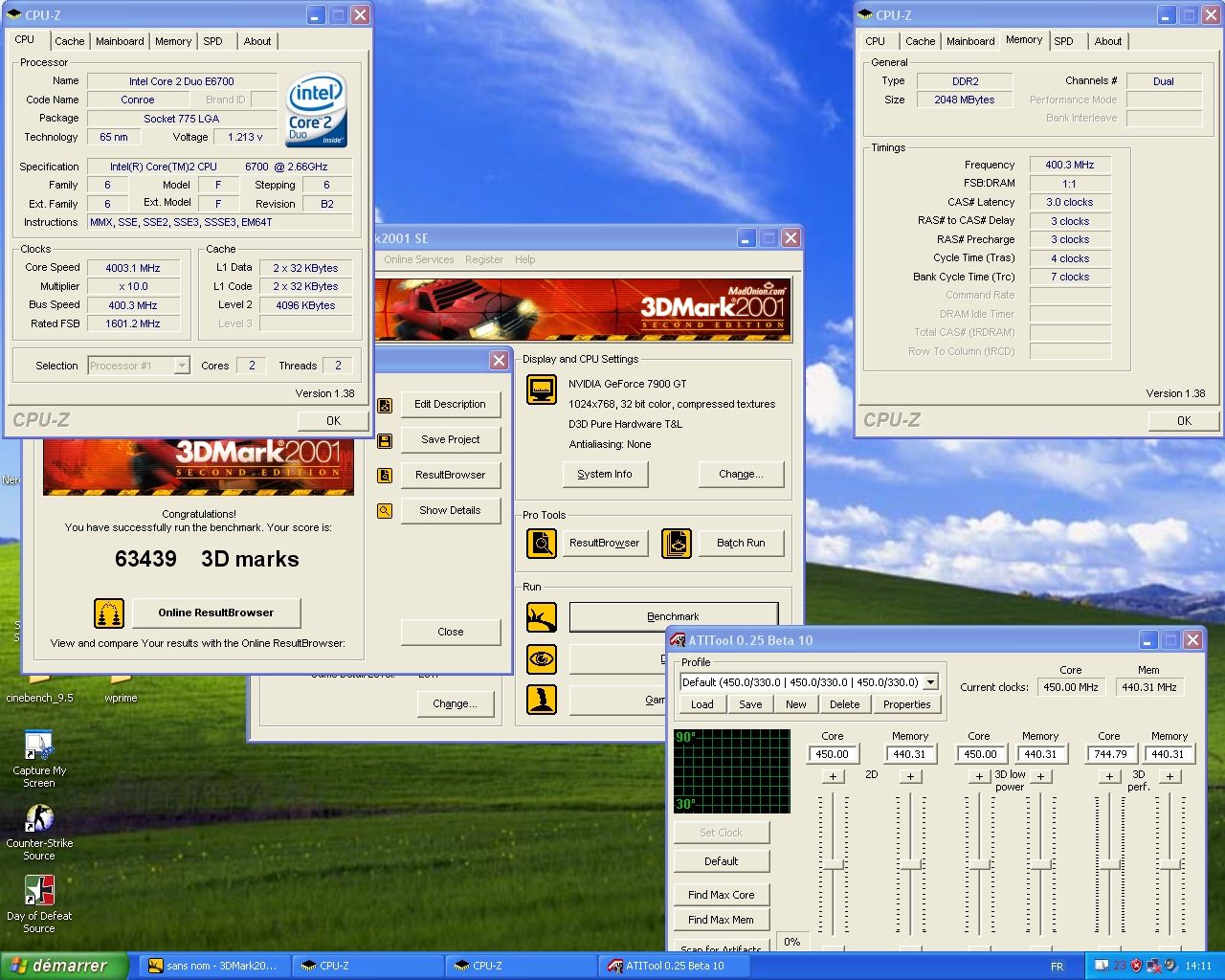
Task: Click the 3D perf Core clock slider thumb
Action: tap(1109, 864)
